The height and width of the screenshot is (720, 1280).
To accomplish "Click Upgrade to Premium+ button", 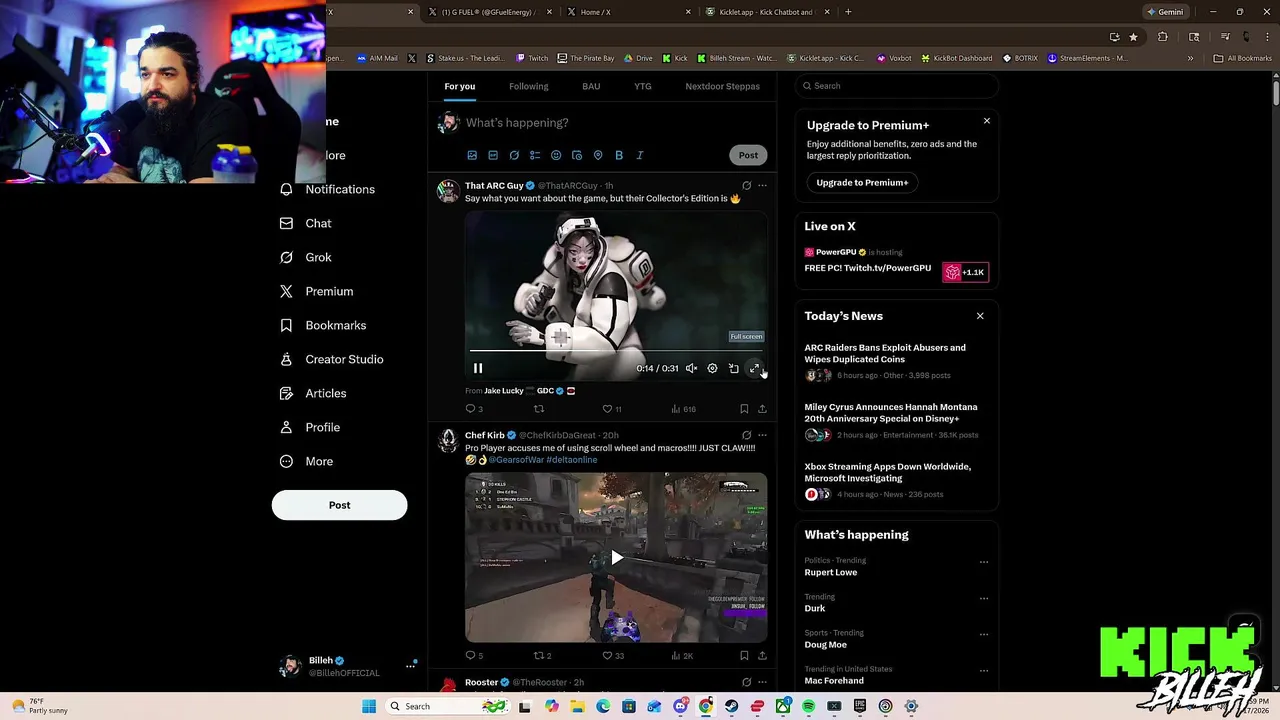I will [x=862, y=182].
